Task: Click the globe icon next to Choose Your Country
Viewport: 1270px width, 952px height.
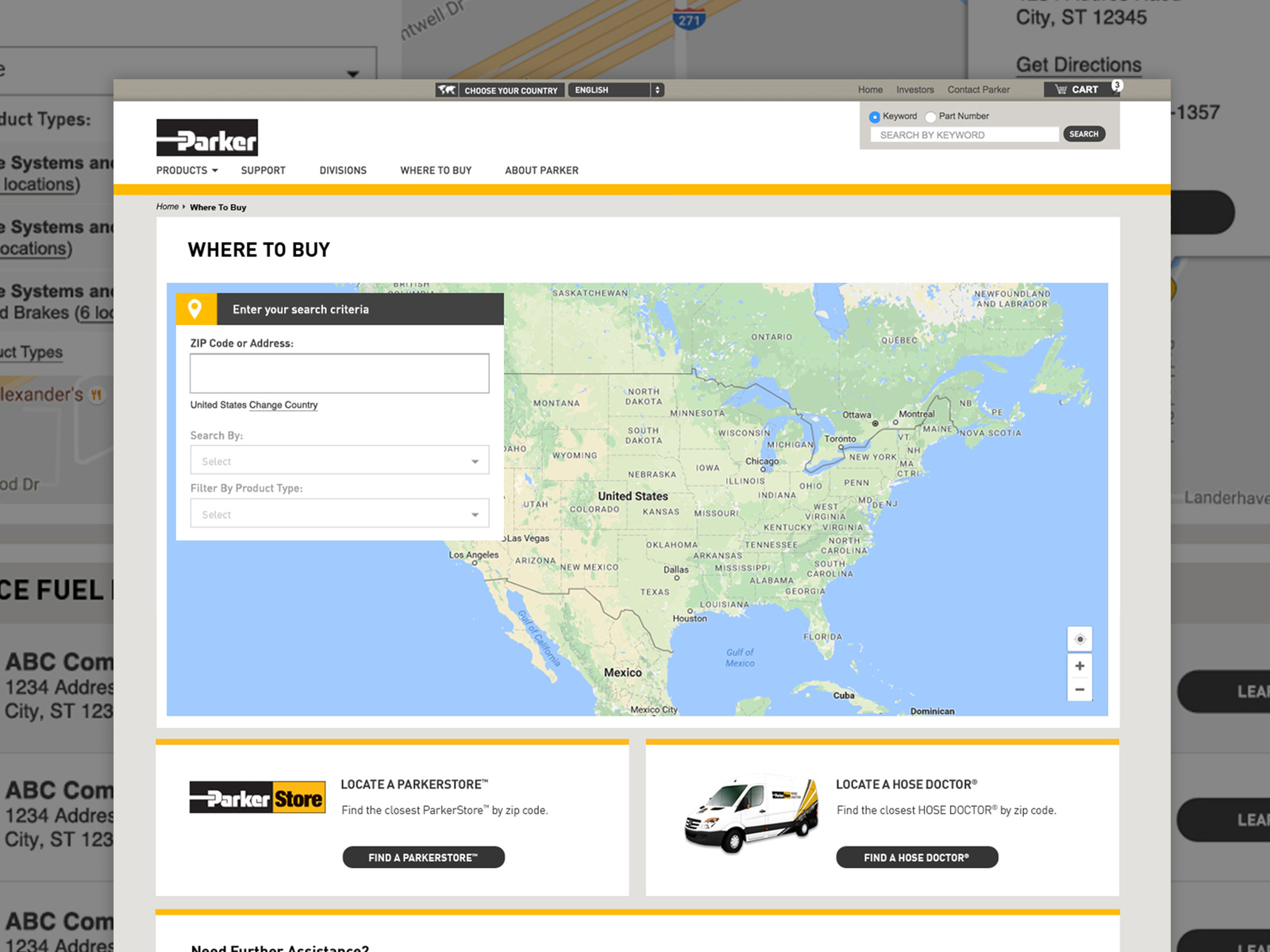Action: (x=447, y=90)
